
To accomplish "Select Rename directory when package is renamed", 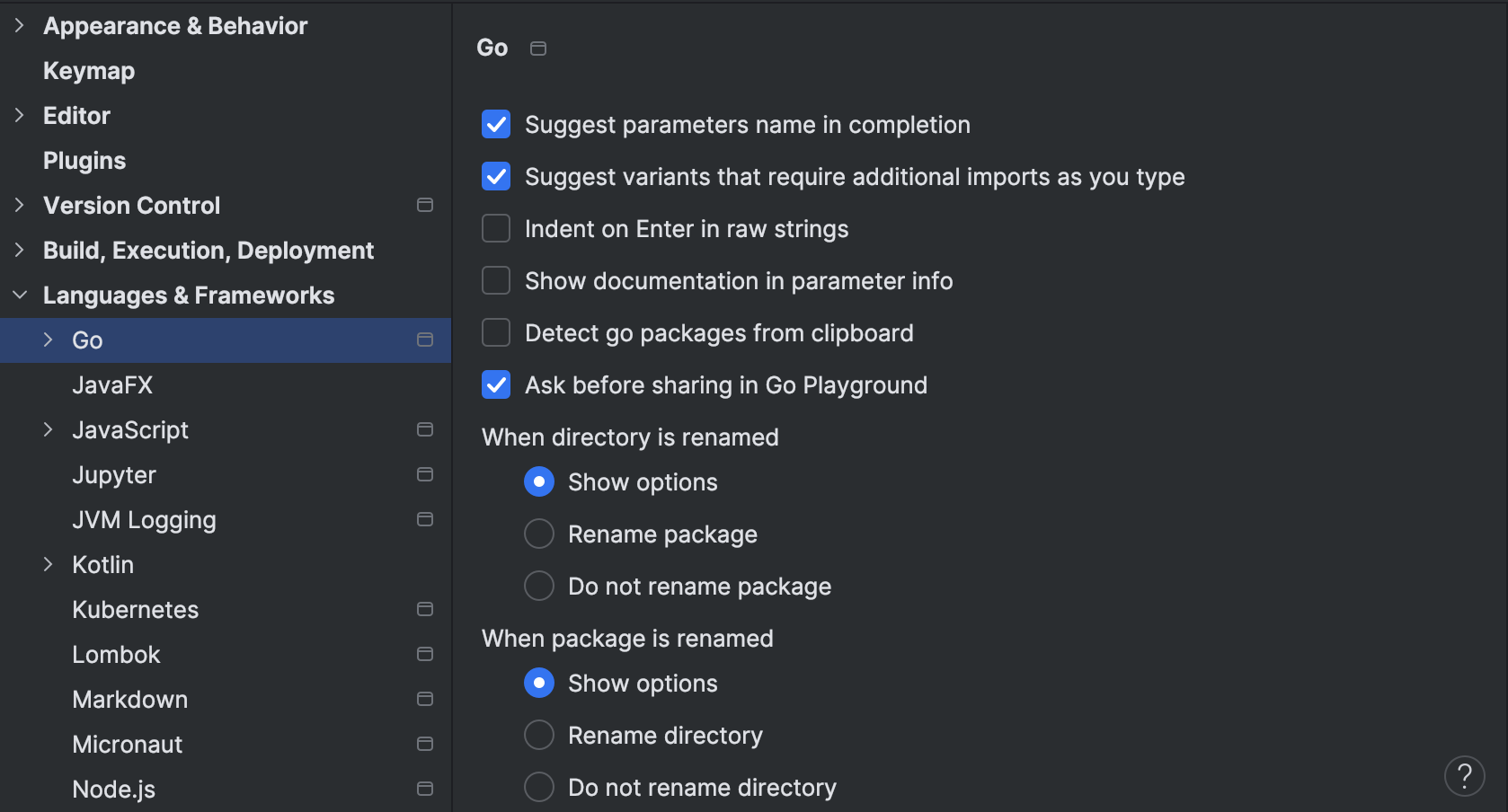I will 538,735.
